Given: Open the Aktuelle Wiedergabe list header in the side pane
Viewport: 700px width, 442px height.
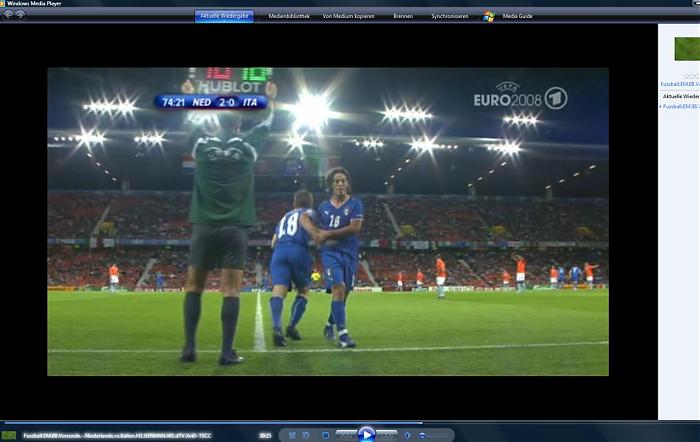Looking at the screenshot, I should (680, 96).
